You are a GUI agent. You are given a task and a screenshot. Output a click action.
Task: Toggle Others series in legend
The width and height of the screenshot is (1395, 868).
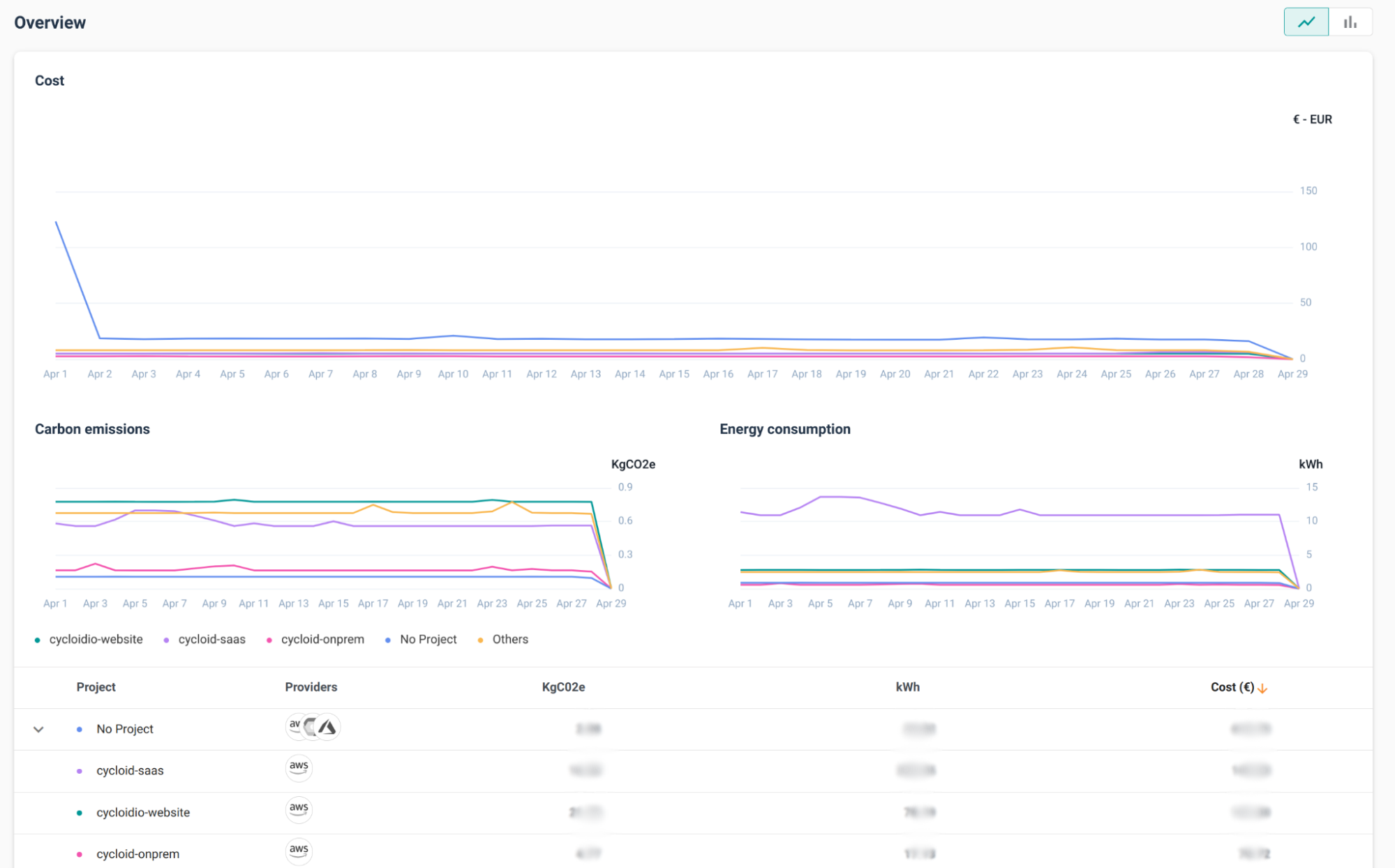click(x=509, y=639)
